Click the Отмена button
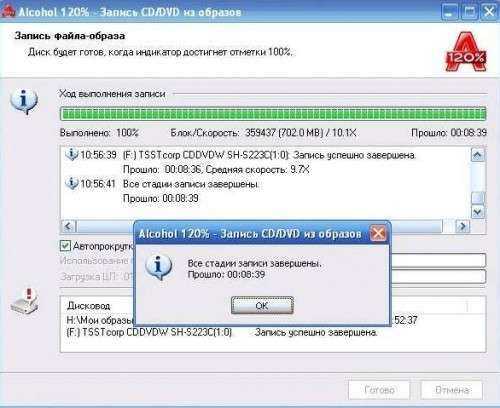Viewport: 500px width, 408px height. click(x=452, y=389)
